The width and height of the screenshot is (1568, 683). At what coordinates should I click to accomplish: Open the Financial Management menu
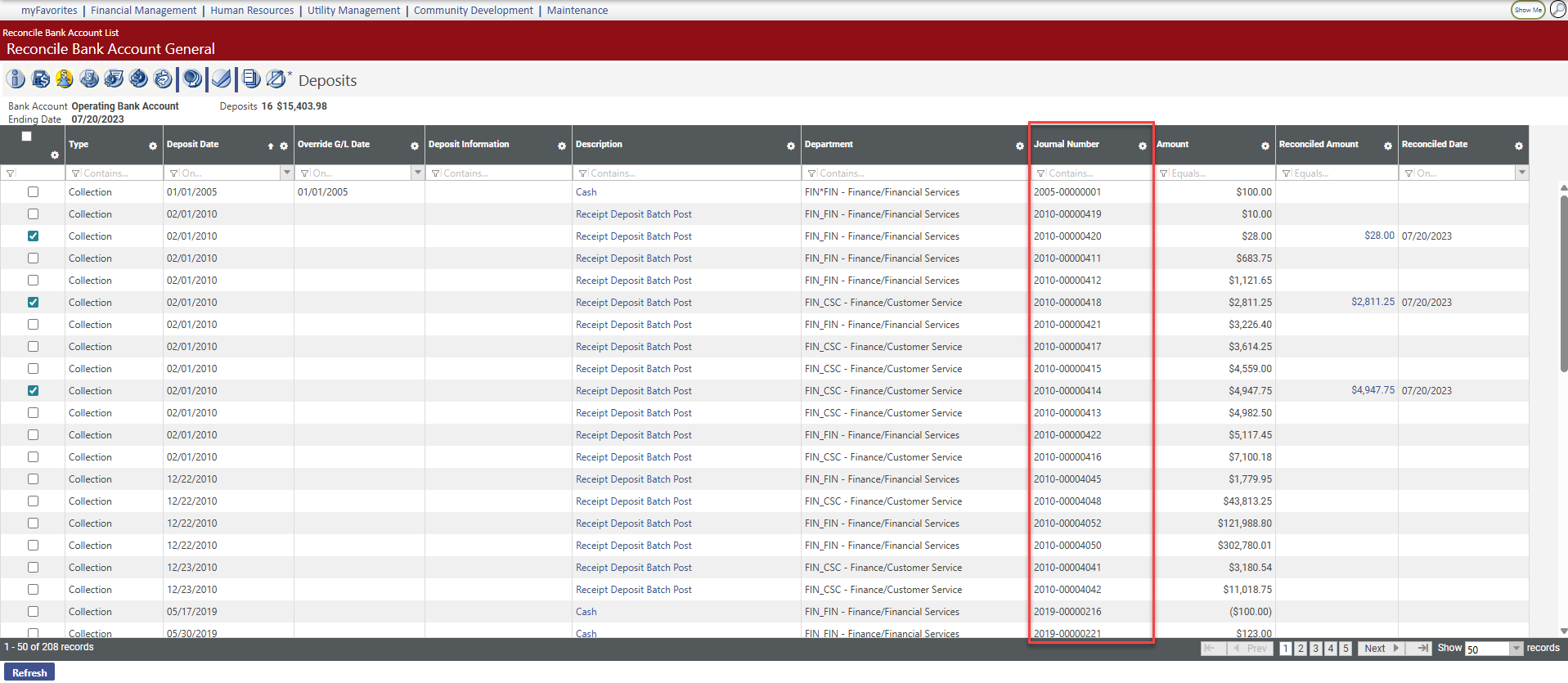click(x=143, y=11)
